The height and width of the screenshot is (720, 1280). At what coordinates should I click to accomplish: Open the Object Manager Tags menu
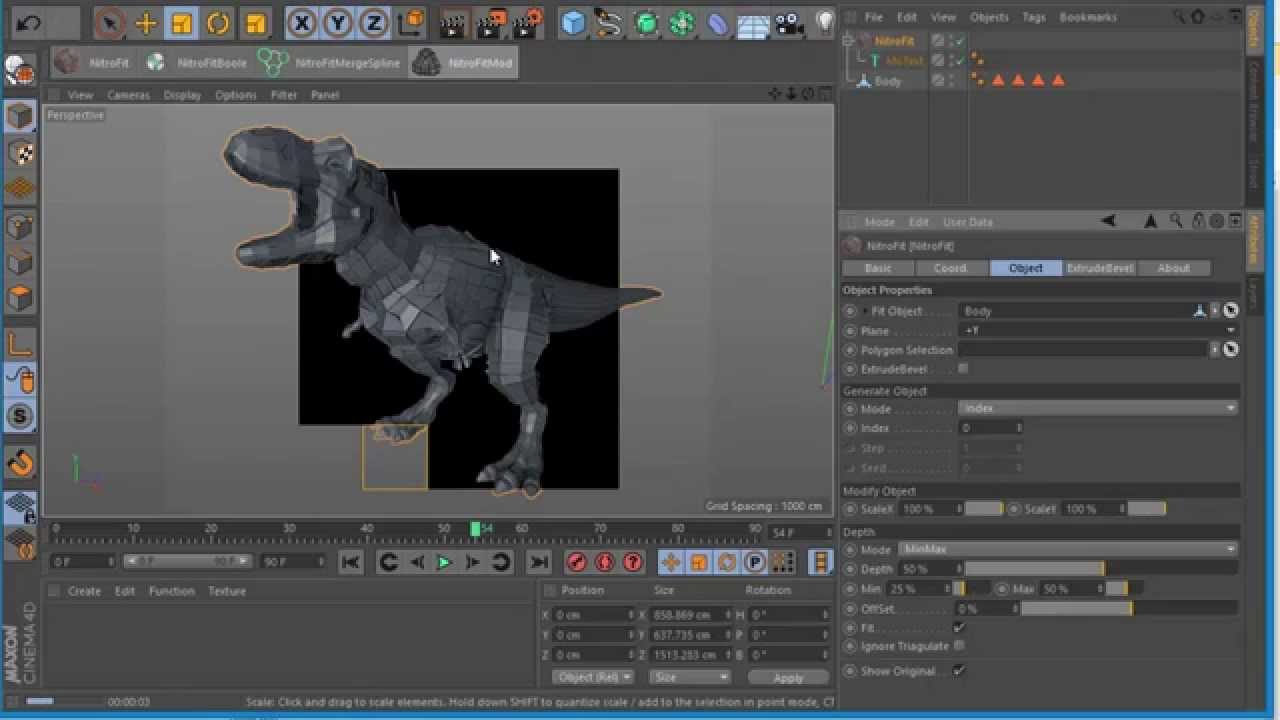click(x=1034, y=17)
